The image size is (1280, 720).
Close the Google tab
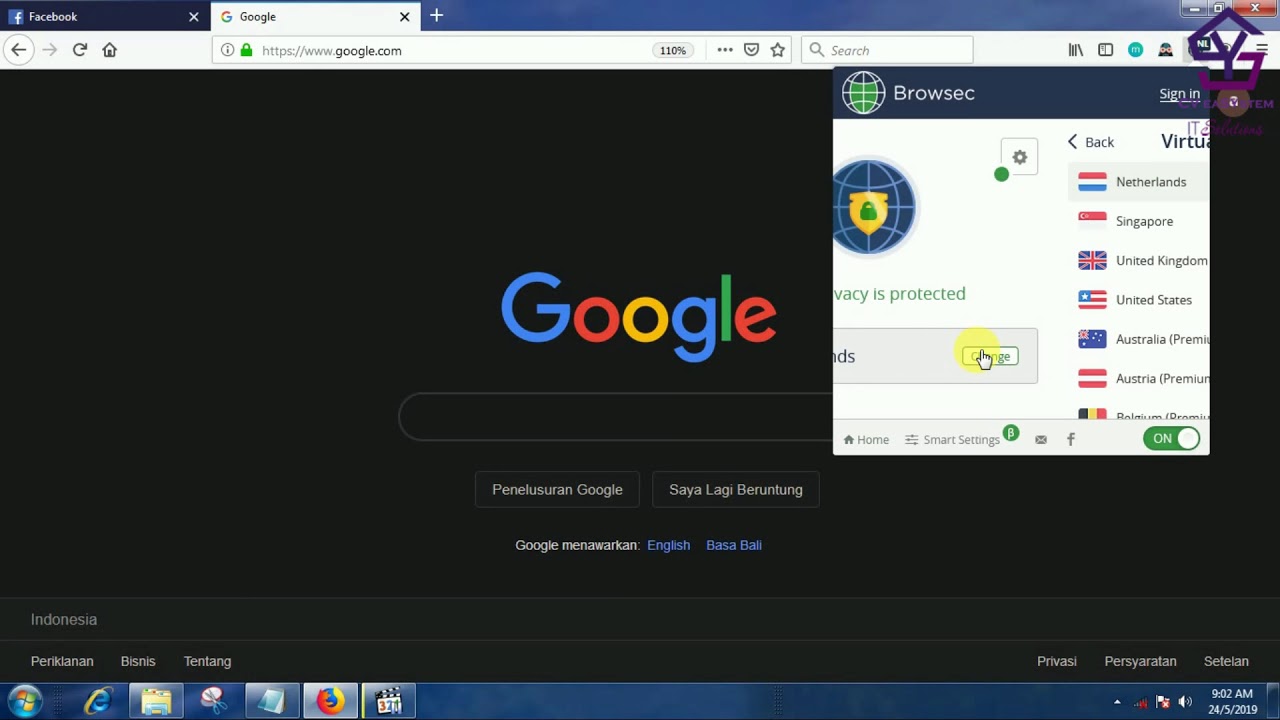(405, 17)
